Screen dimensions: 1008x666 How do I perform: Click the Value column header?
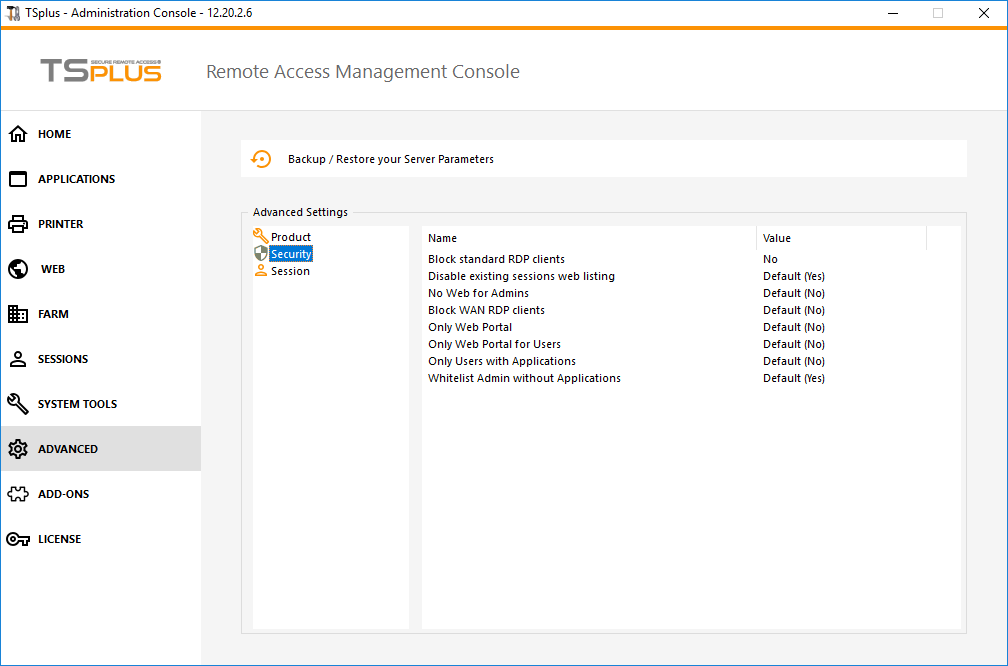[842, 238]
